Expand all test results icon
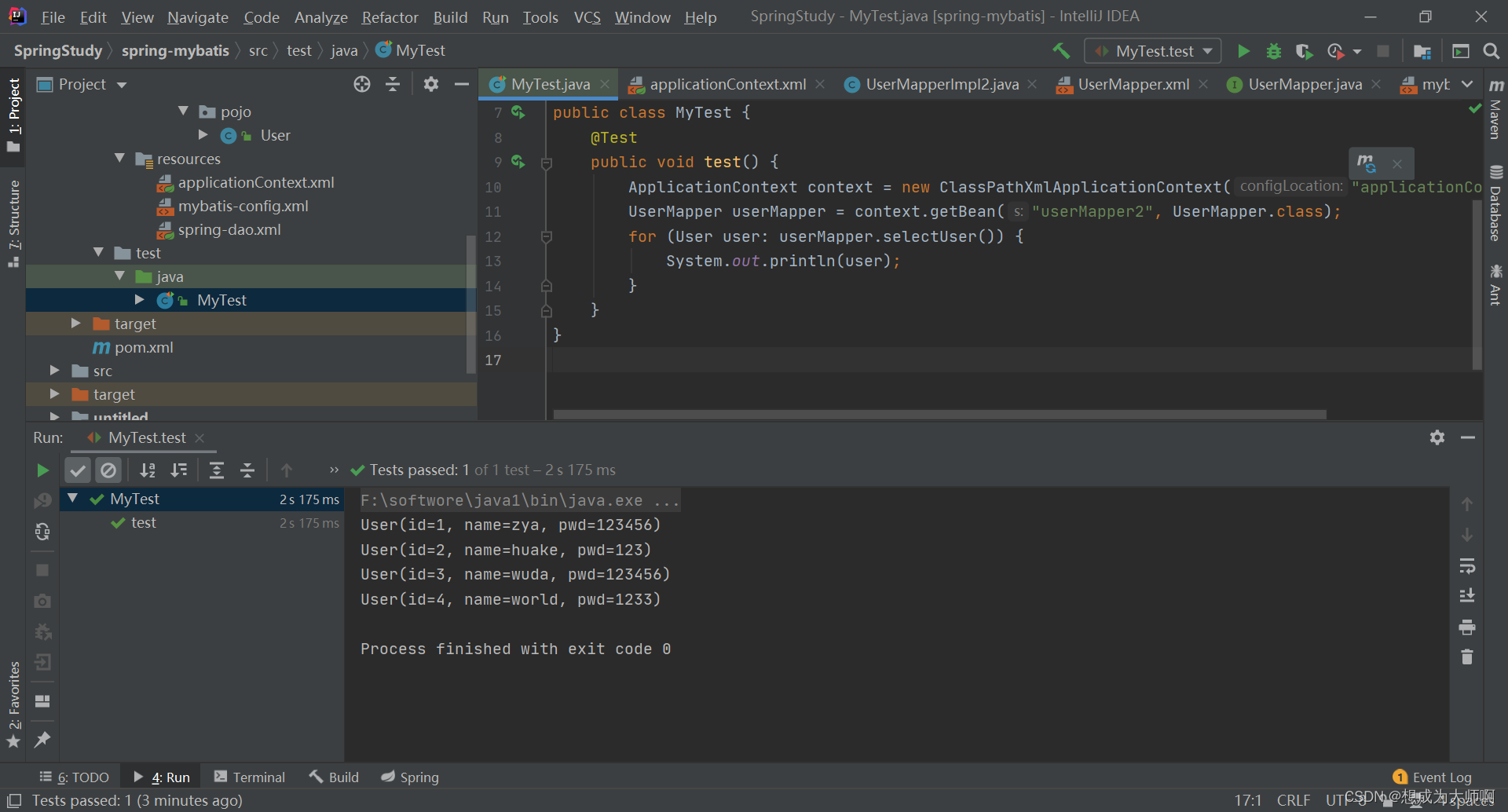1508x812 pixels. pos(216,470)
